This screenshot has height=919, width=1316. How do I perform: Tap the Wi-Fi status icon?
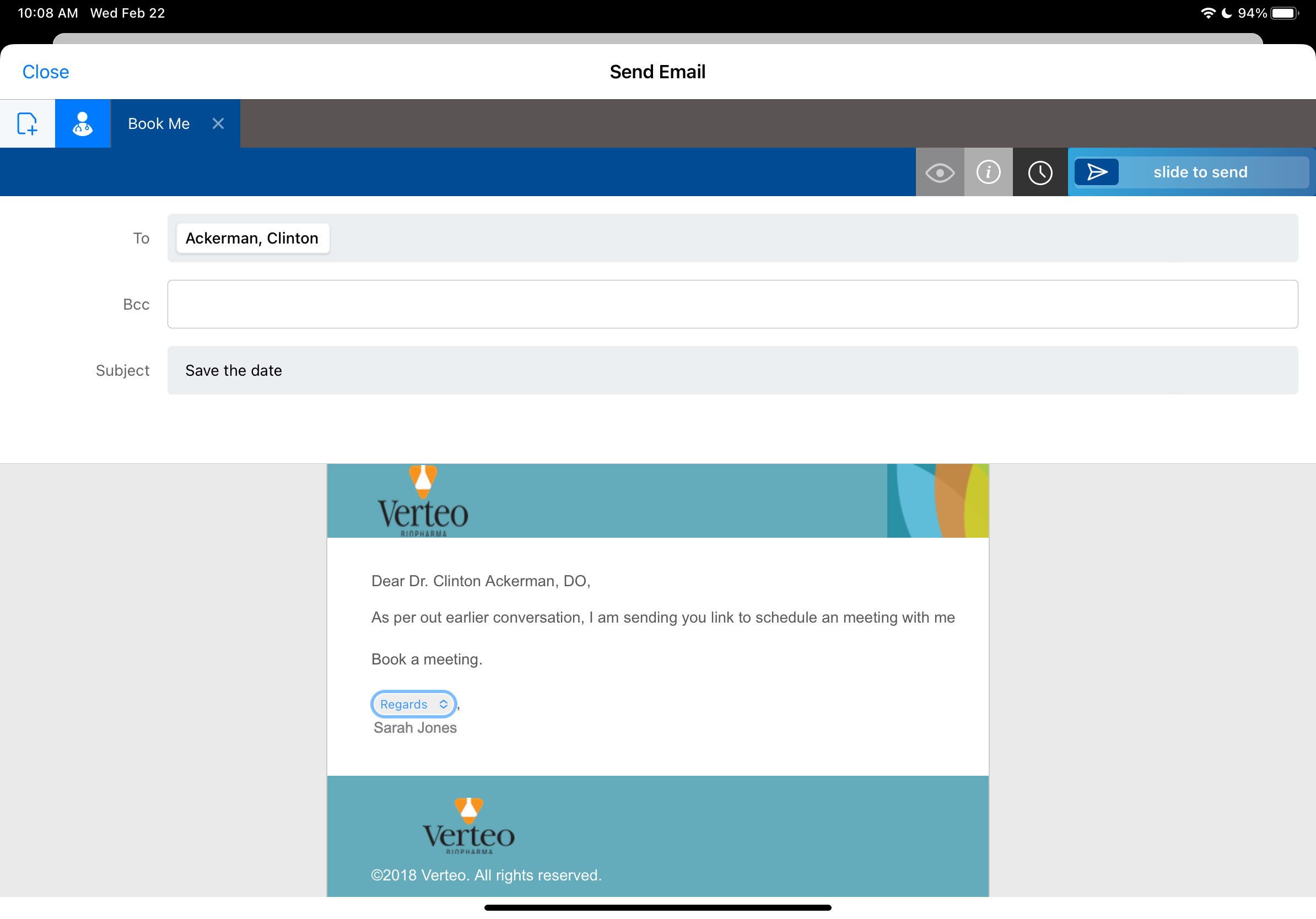pos(1207,13)
